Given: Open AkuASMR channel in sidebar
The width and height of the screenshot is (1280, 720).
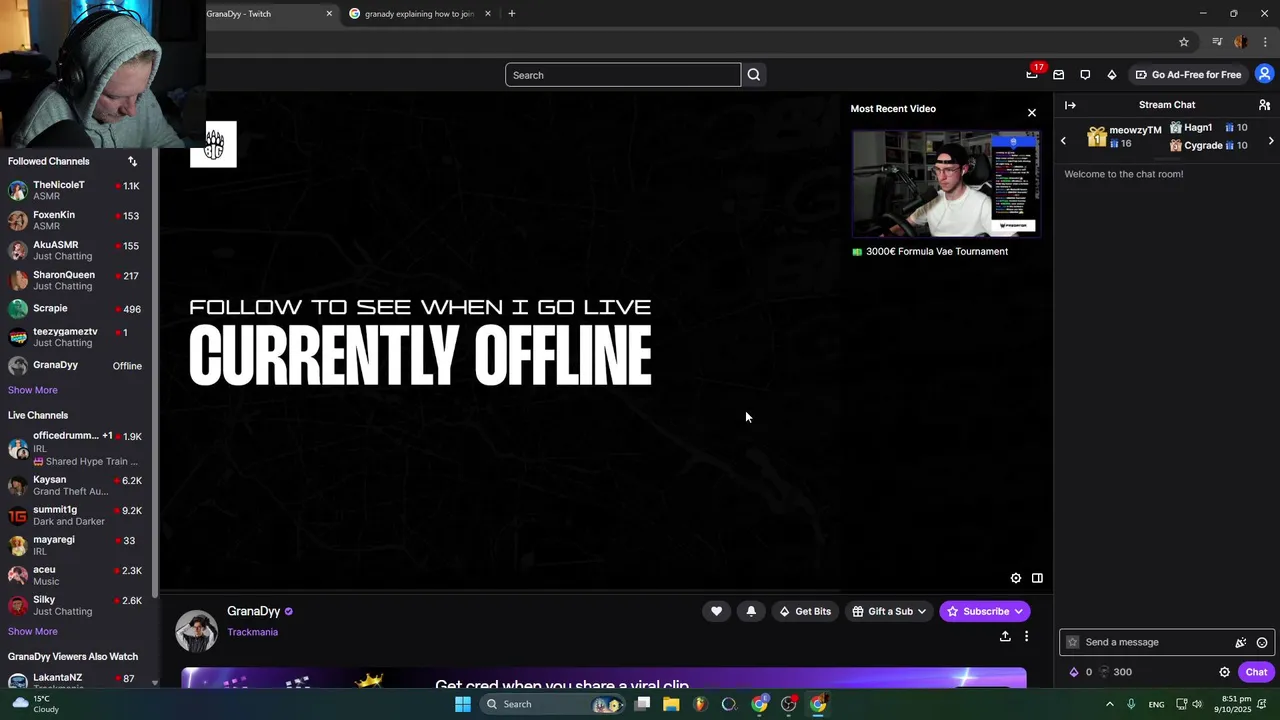Looking at the screenshot, I should tap(76, 250).
